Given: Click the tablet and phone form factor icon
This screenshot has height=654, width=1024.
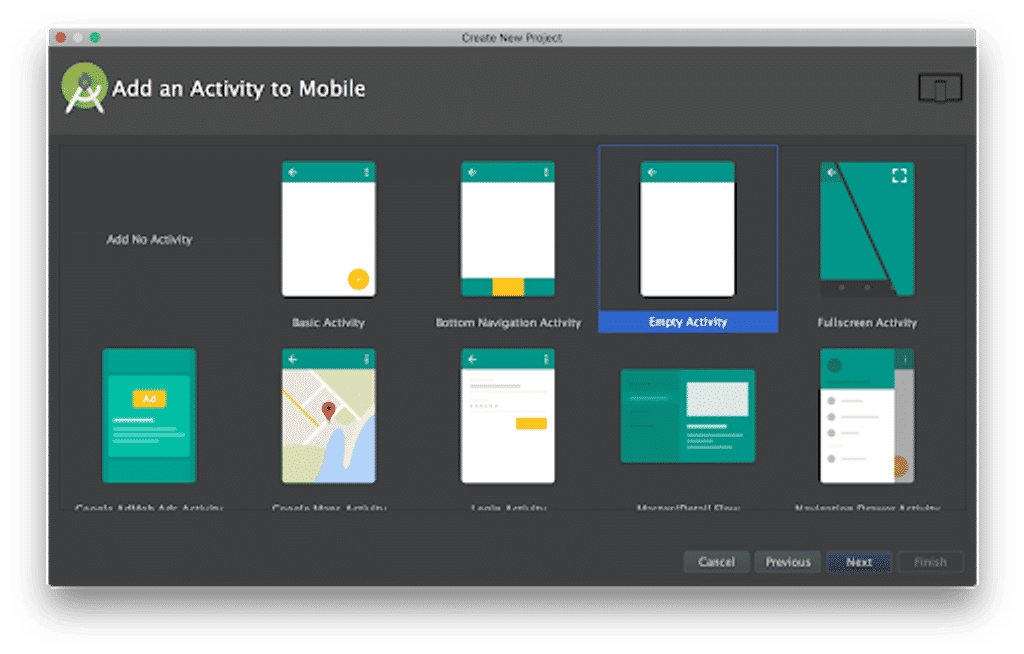Looking at the screenshot, I should (x=941, y=88).
